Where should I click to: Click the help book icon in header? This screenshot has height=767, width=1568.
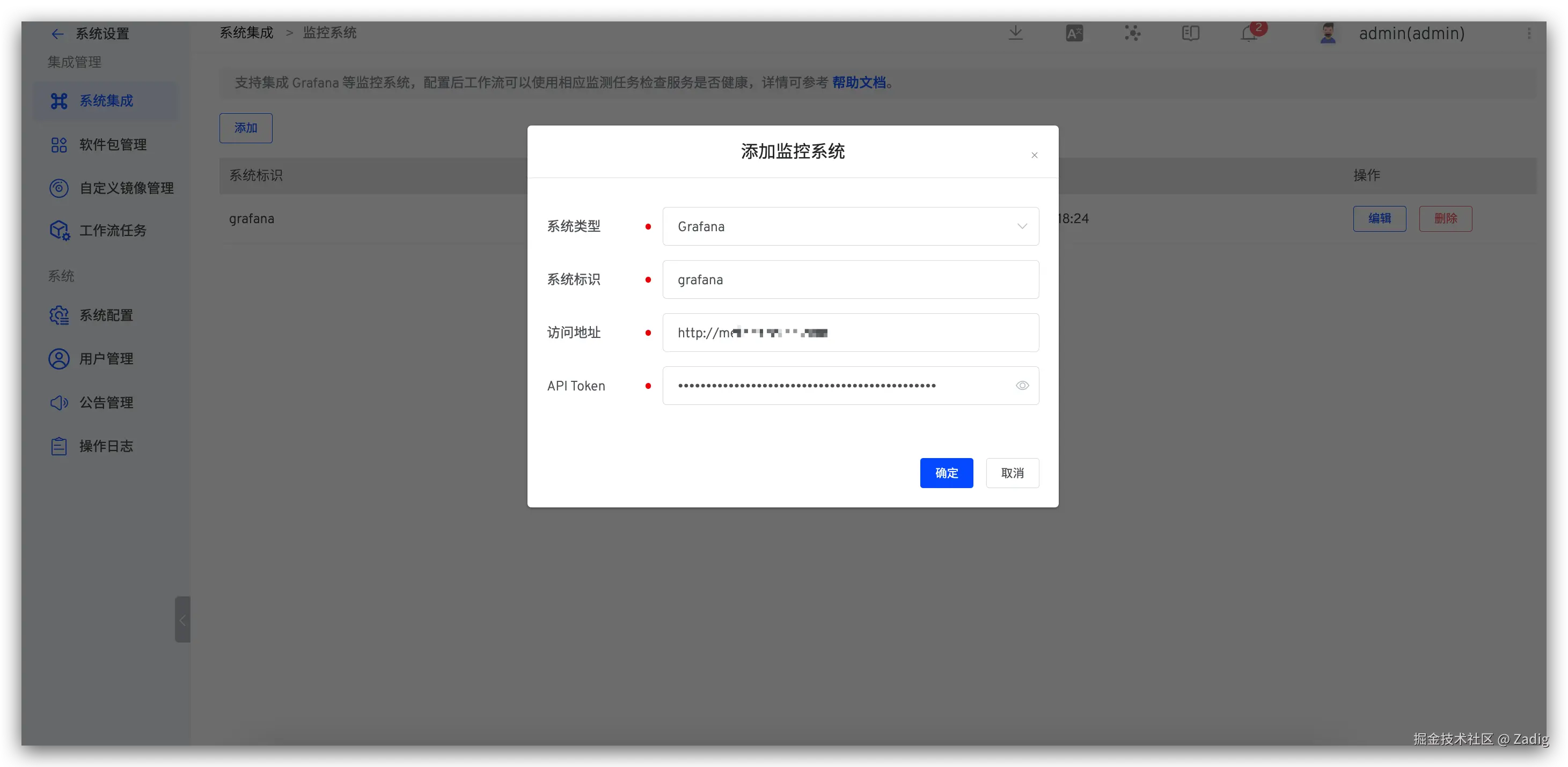pyautogui.click(x=1191, y=33)
